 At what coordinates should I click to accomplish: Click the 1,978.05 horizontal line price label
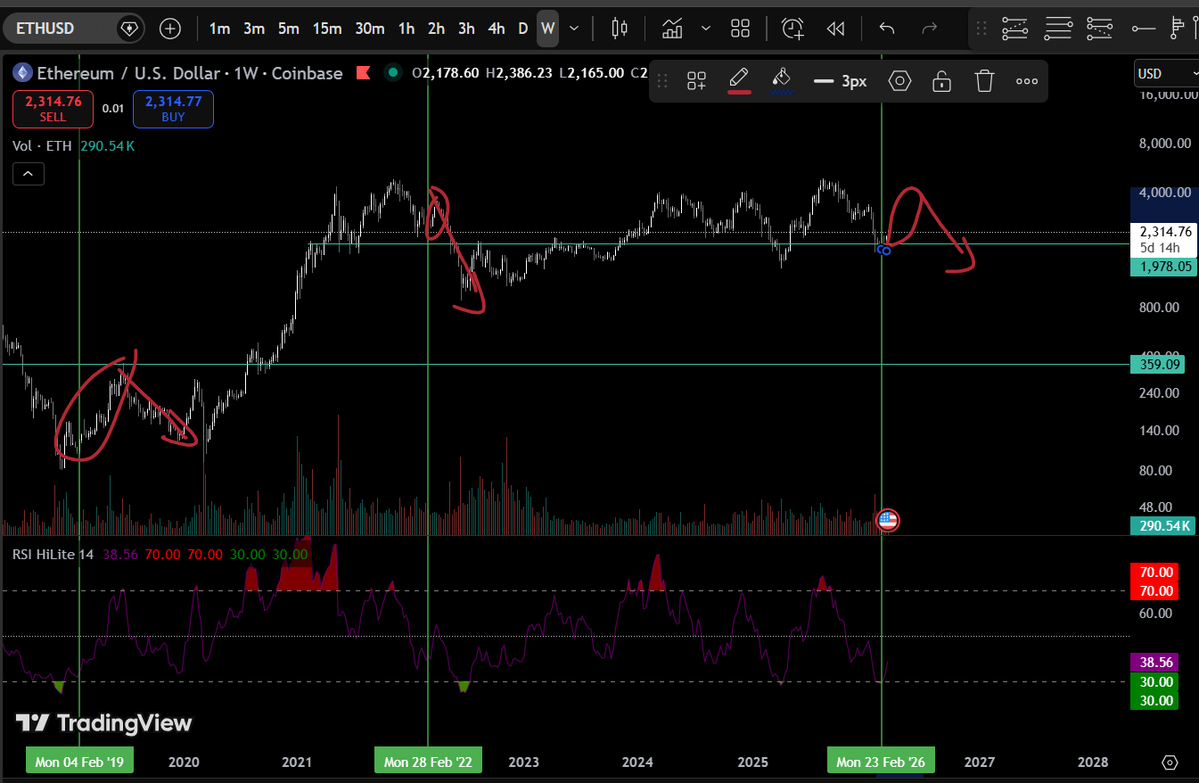(x=1164, y=267)
